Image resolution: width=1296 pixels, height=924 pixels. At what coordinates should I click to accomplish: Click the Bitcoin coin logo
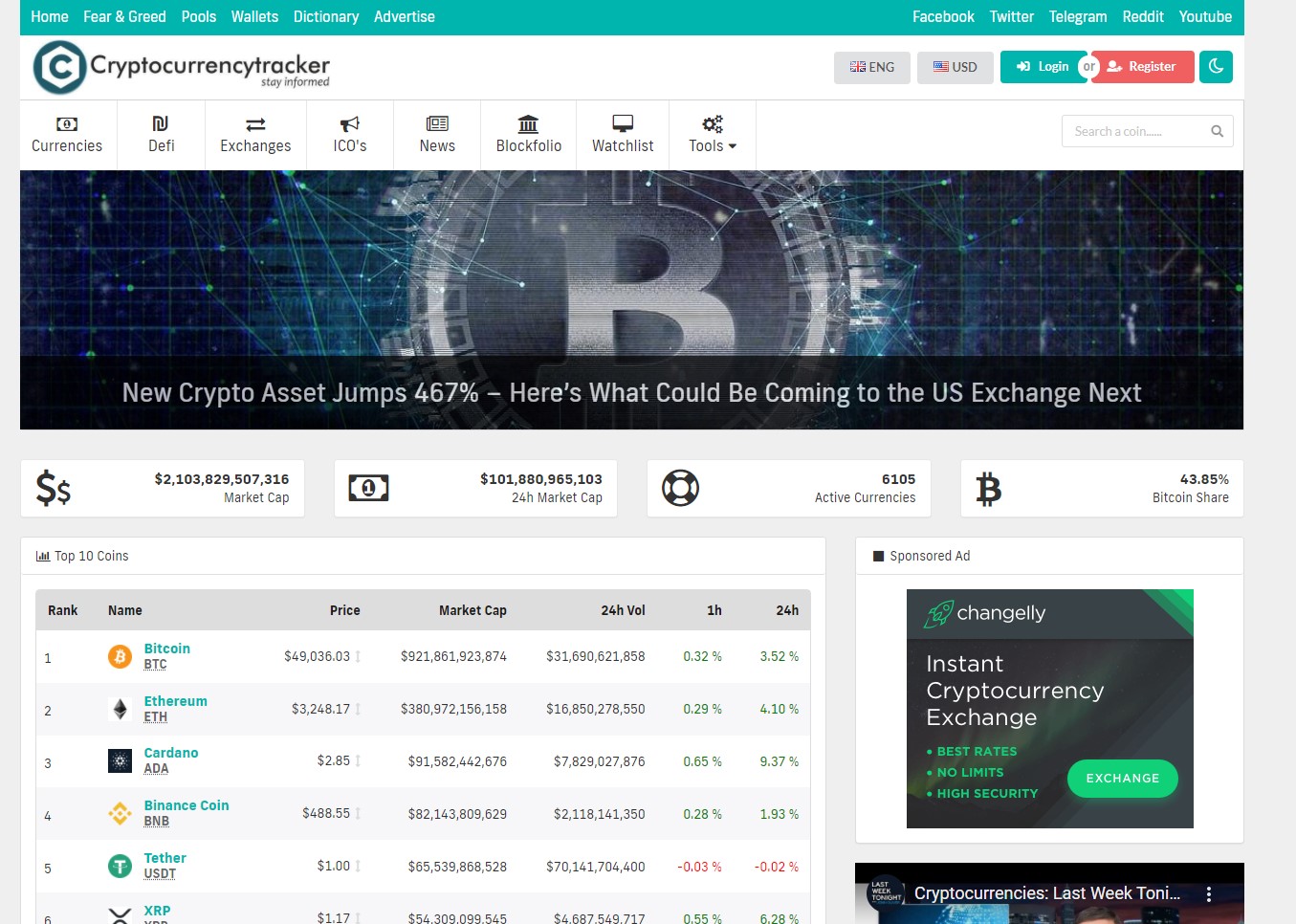(x=120, y=656)
